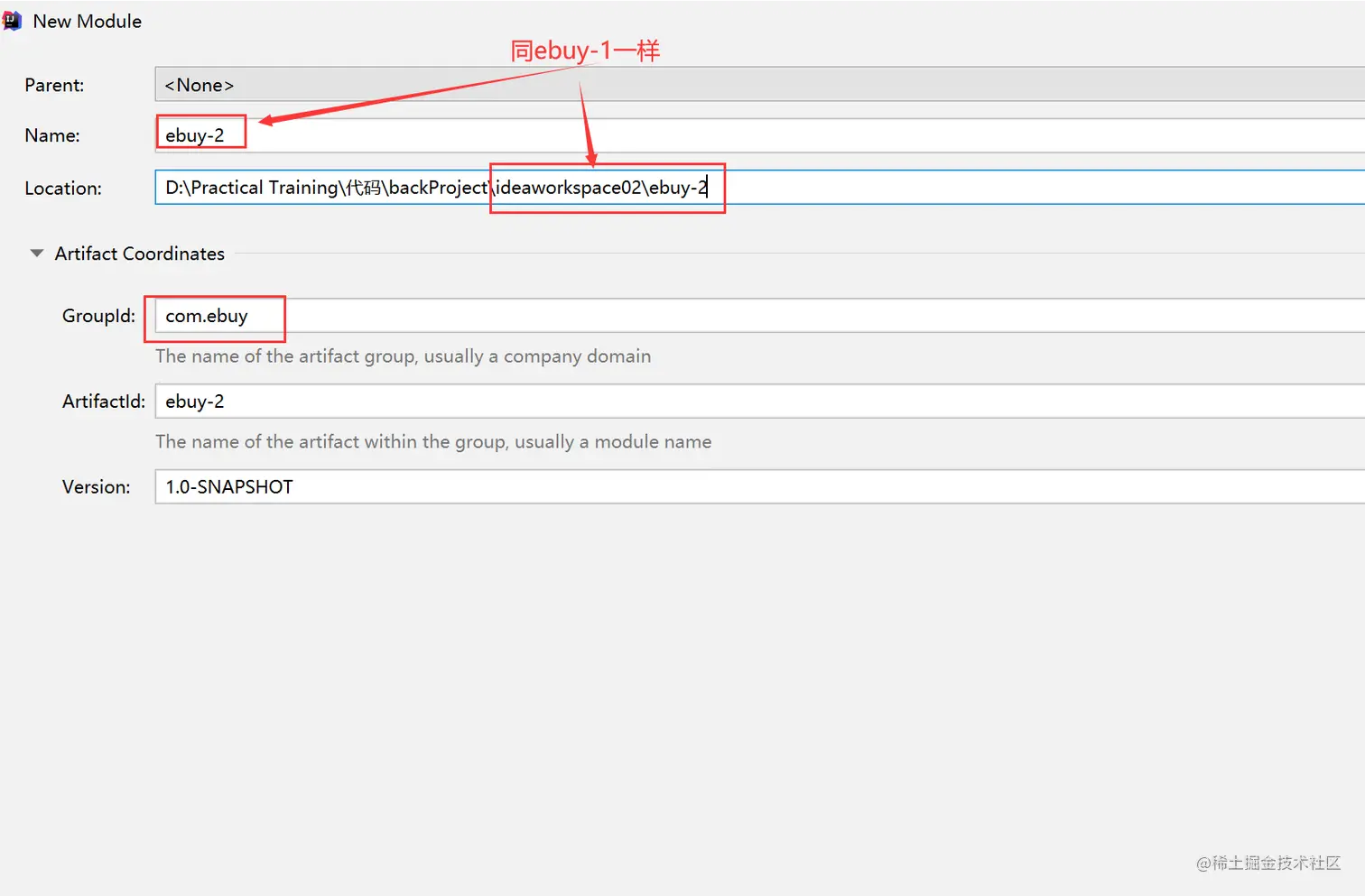Click the hint 'usually a module name'
The width and height of the screenshot is (1365, 896).
point(613,442)
